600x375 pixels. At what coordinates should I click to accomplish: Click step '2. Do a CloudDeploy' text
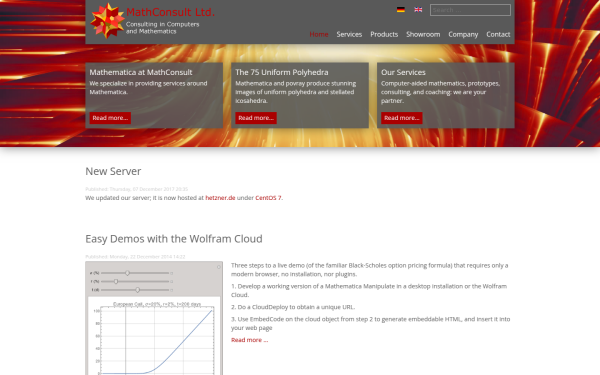tap(293, 307)
